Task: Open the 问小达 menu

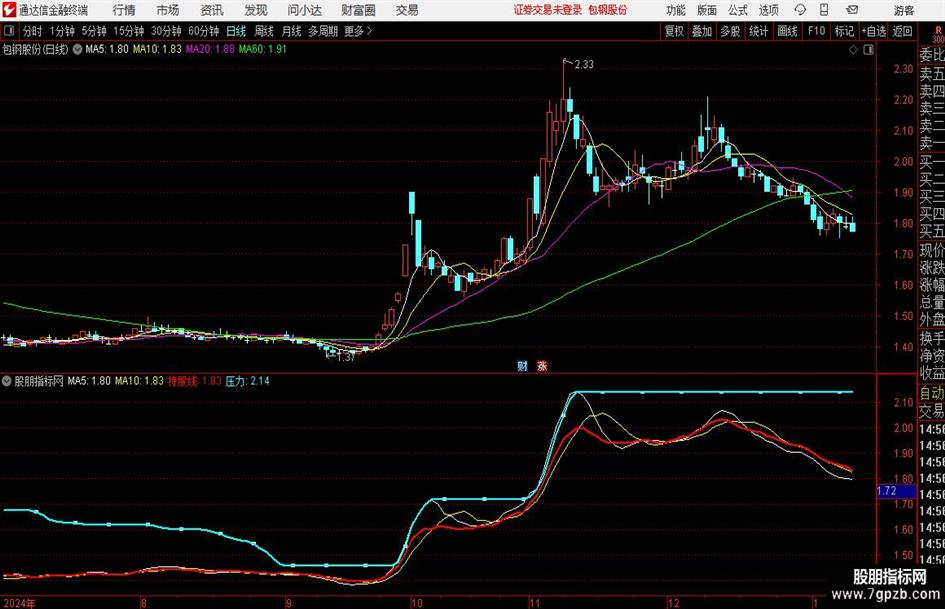Action: [x=304, y=10]
